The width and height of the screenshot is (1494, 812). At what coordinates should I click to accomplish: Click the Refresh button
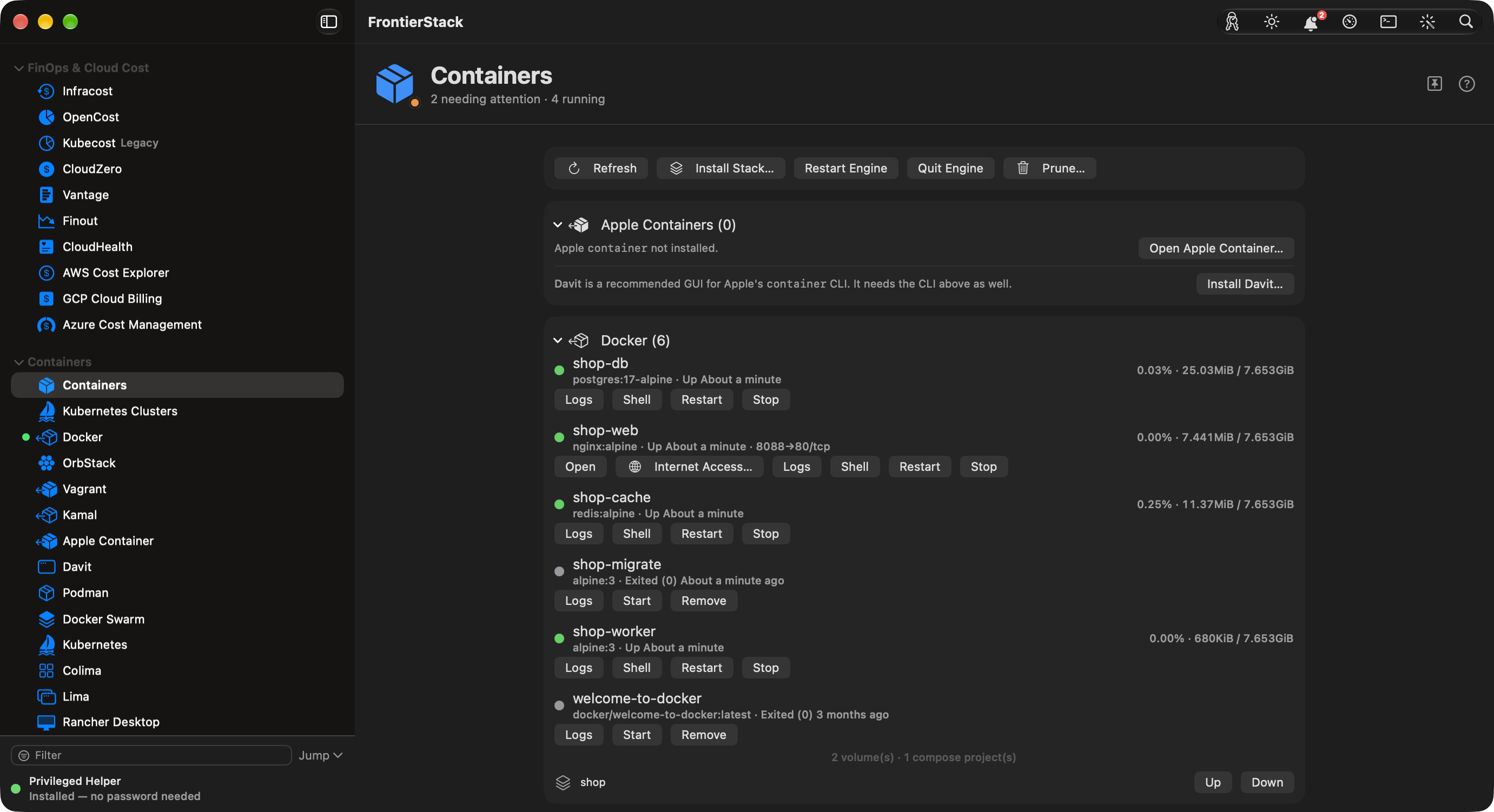(601, 168)
